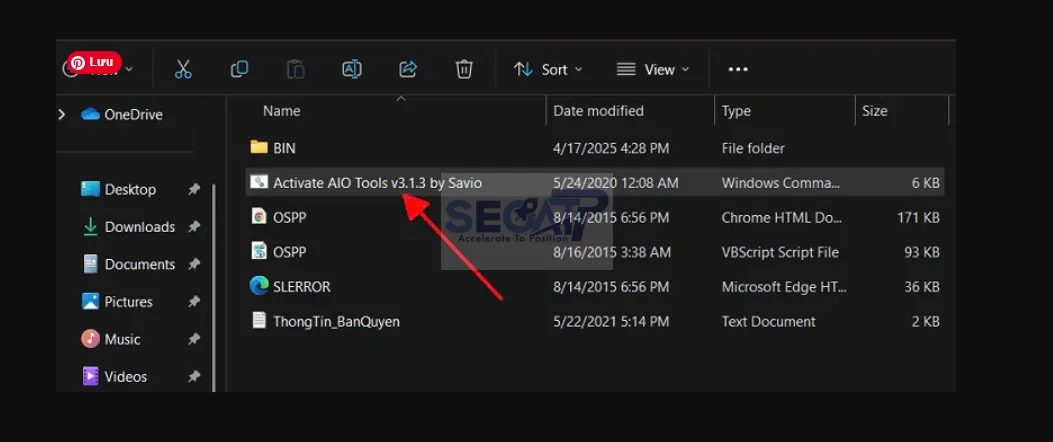Image resolution: width=1053 pixels, height=442 pixels.
Task: Open Pictures in quick access
Action: (x=117, y=302)
